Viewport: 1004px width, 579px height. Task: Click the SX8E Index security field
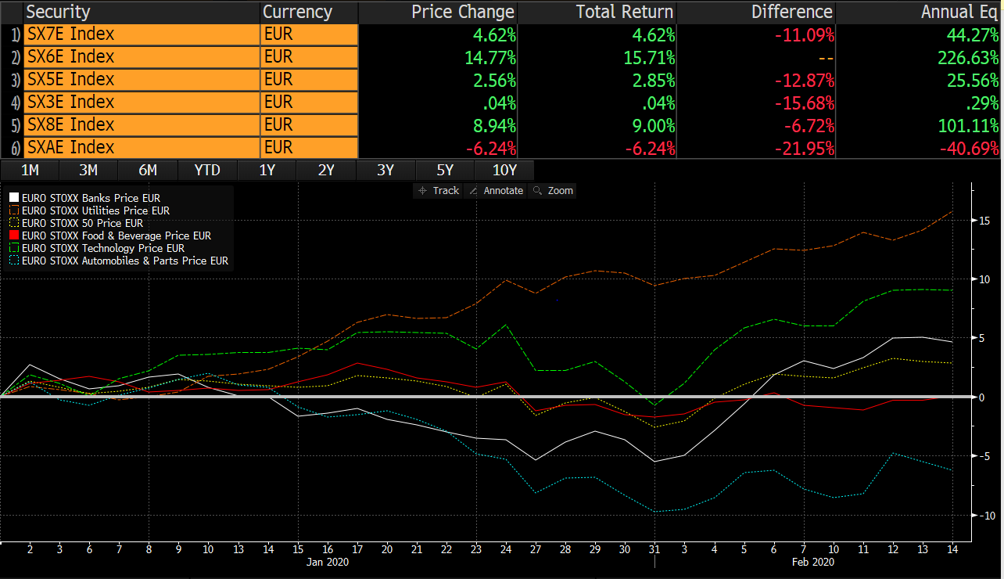point(142,124)
